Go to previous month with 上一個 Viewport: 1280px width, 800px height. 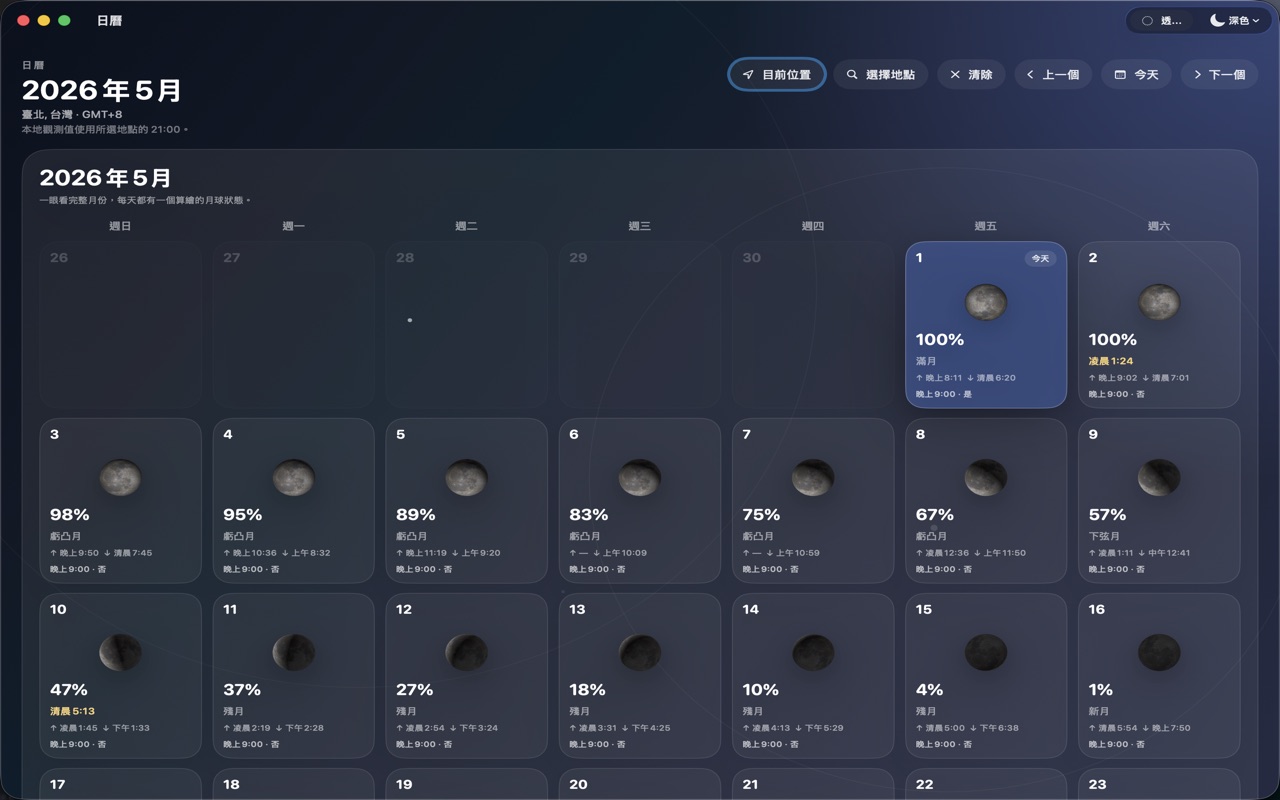point(1053,75)
